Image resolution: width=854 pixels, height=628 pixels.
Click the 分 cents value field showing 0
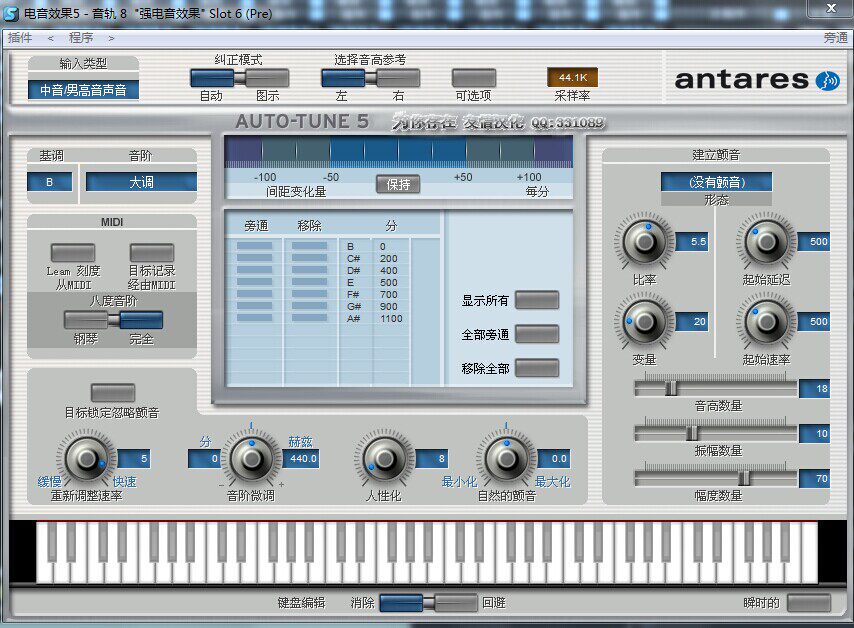(205, 459)
